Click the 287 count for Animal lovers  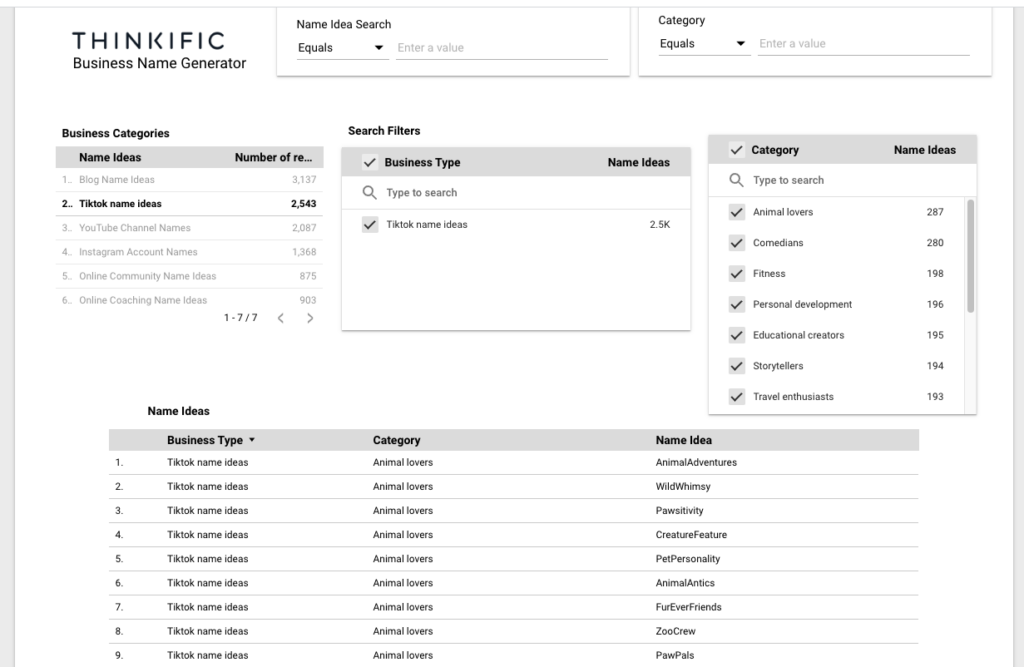(935, 212)
